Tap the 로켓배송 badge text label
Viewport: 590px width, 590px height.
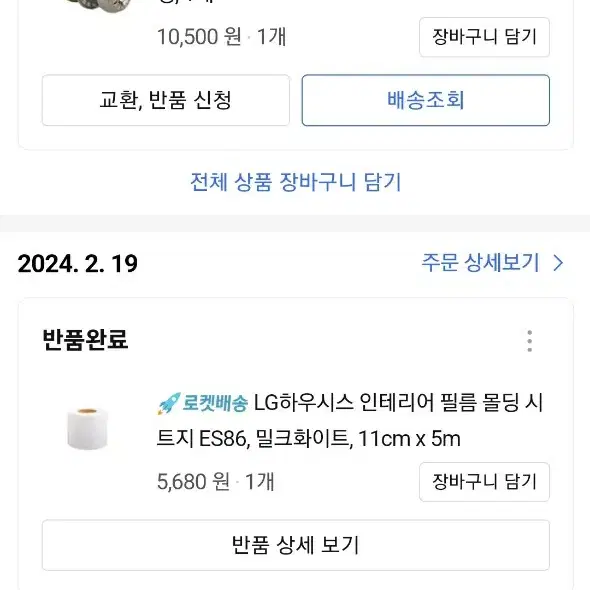(215, 403)
